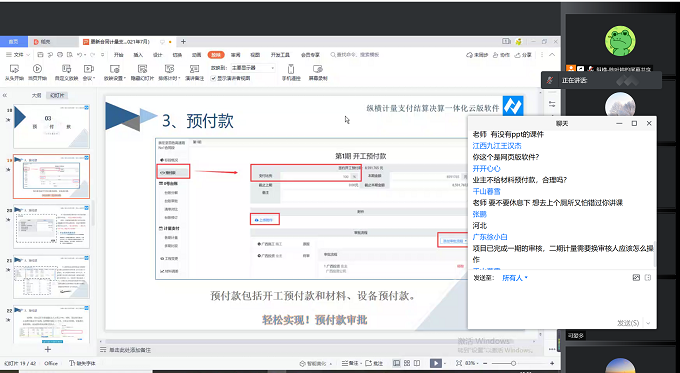Click the save icon in quick access toolbar
Viewport: 680px width, 373px height.
40,55
